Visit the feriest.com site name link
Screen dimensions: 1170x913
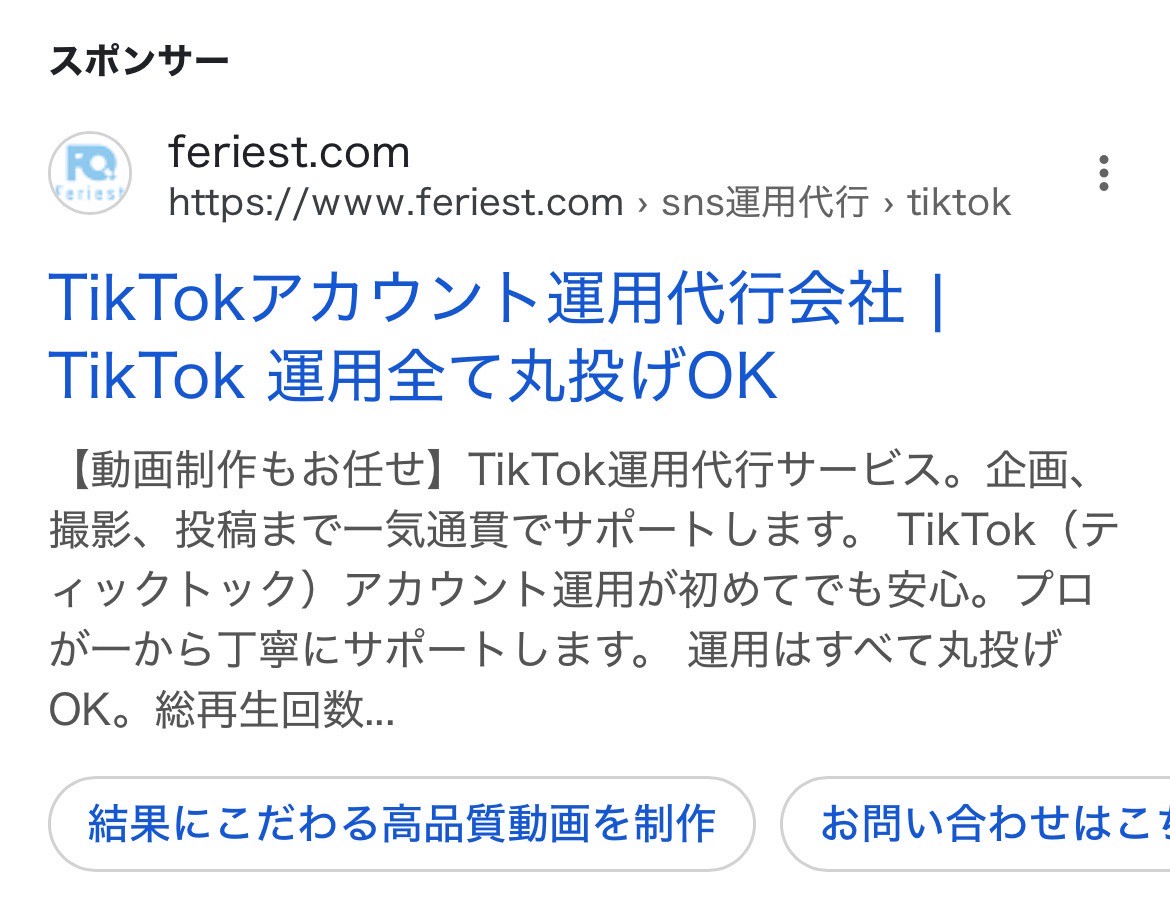(x=289, y=152)
